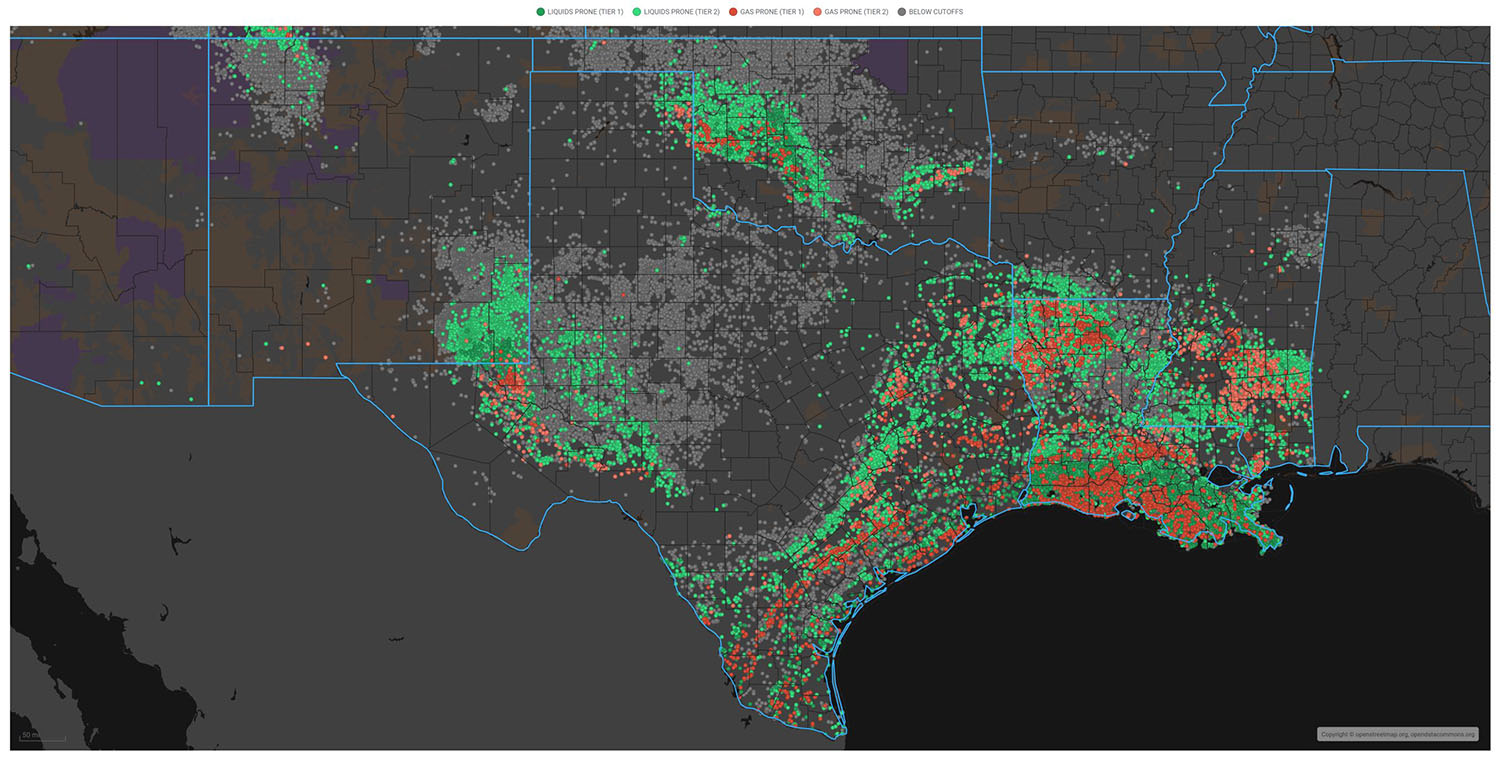Hide the "LIQUIDS PRONE (TIER 2)" series via its label

click(x=681, y=12)
